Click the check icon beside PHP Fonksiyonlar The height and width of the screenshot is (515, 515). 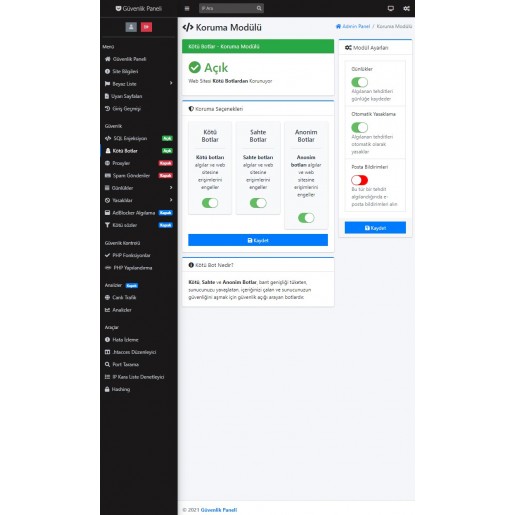click(x=107, y=255)
